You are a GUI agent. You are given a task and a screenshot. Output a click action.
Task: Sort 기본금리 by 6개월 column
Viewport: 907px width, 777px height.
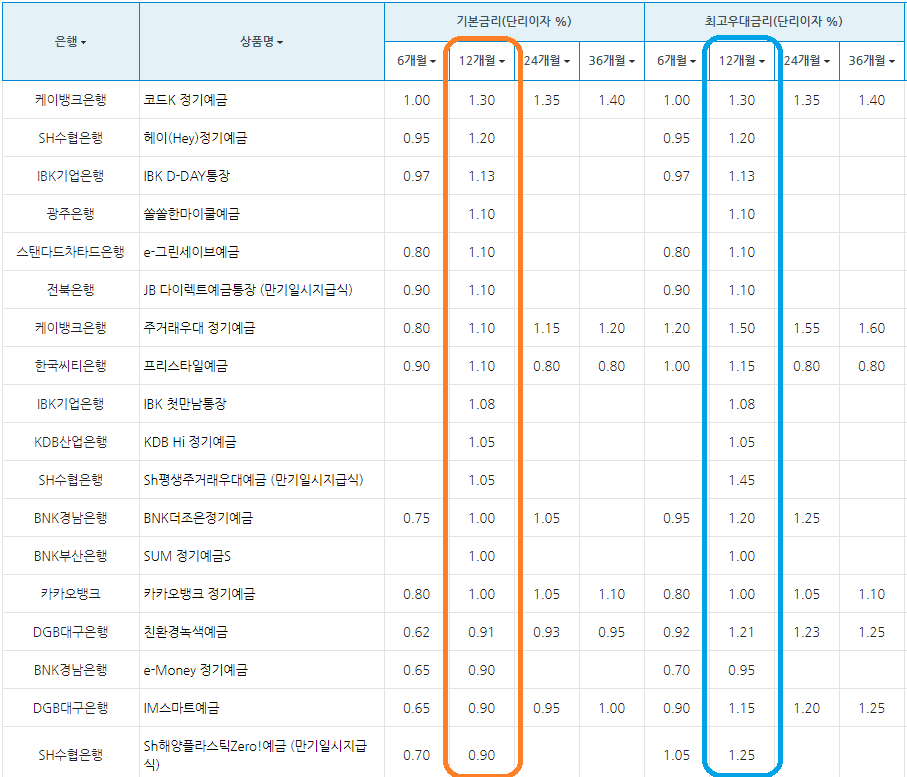point(416,61)
